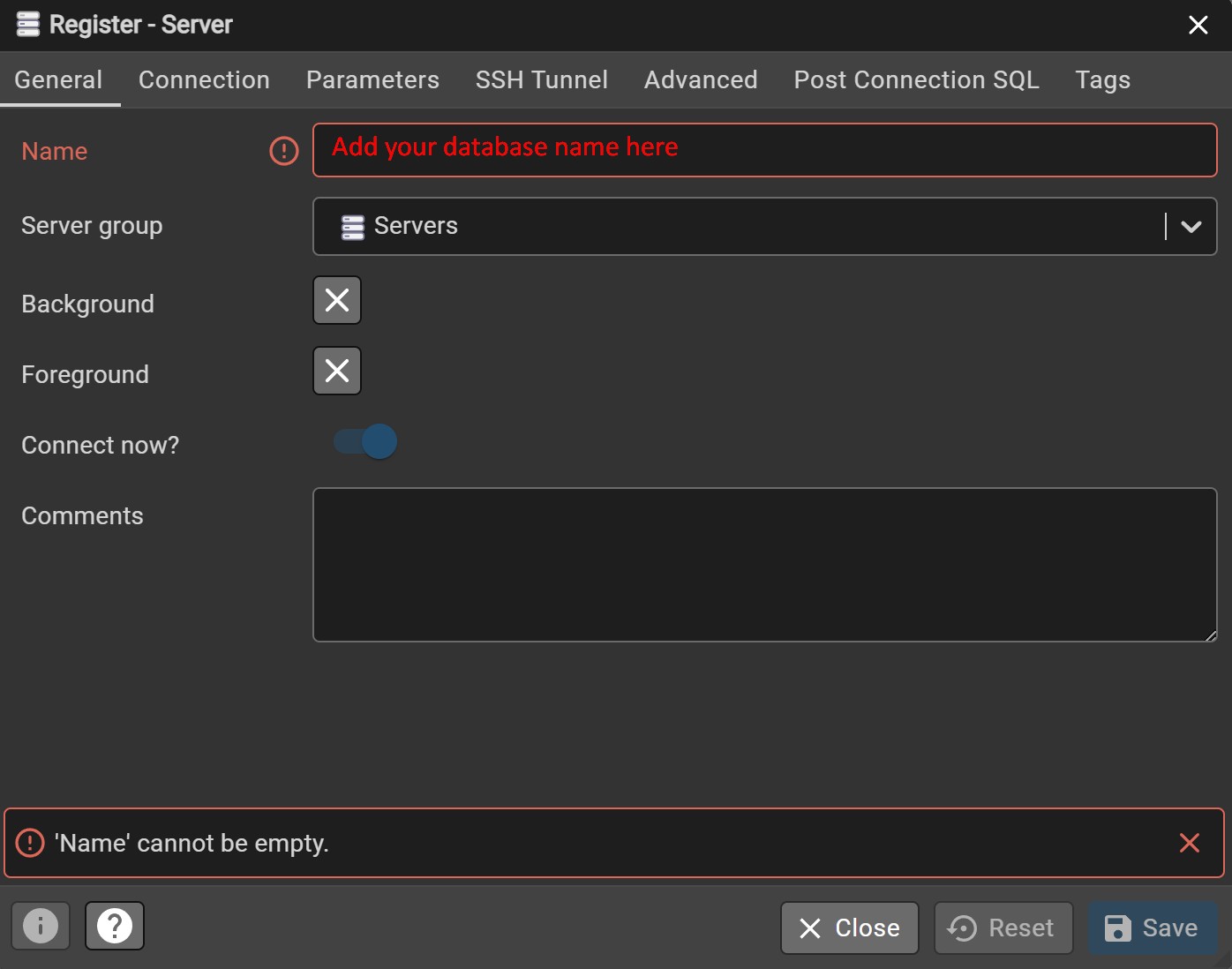Close the Register - Server dialog window
1232x969 pixels.
[x=1198, y=25]
